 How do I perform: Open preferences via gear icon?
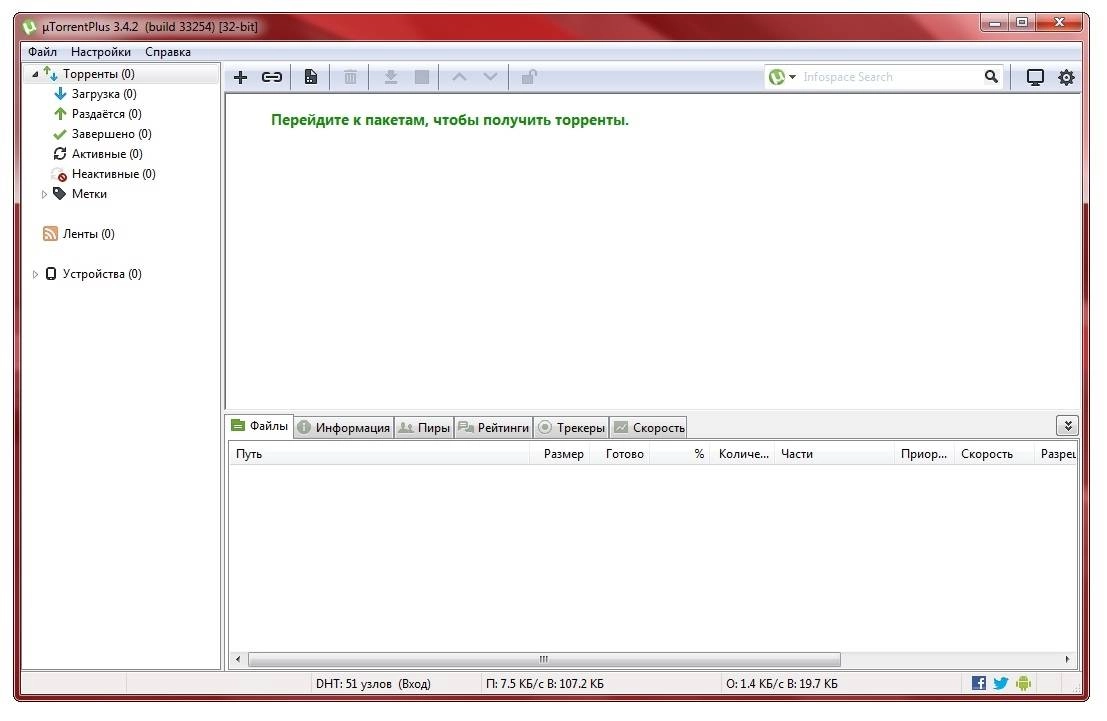tap(1066, 76)
